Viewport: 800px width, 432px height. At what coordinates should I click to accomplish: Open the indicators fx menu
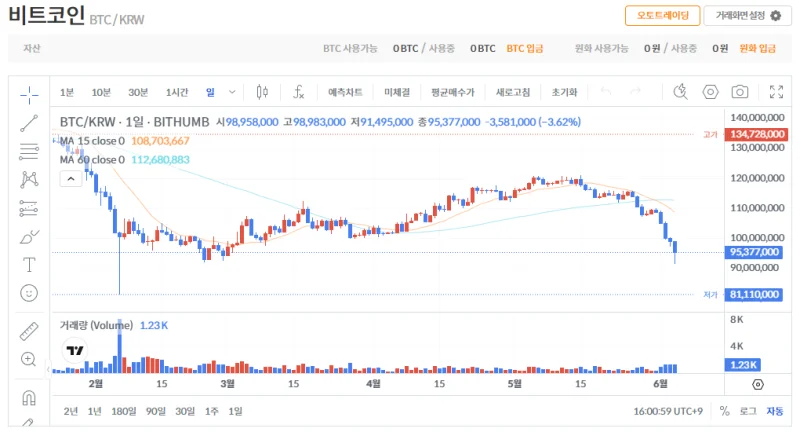point(298,92)
